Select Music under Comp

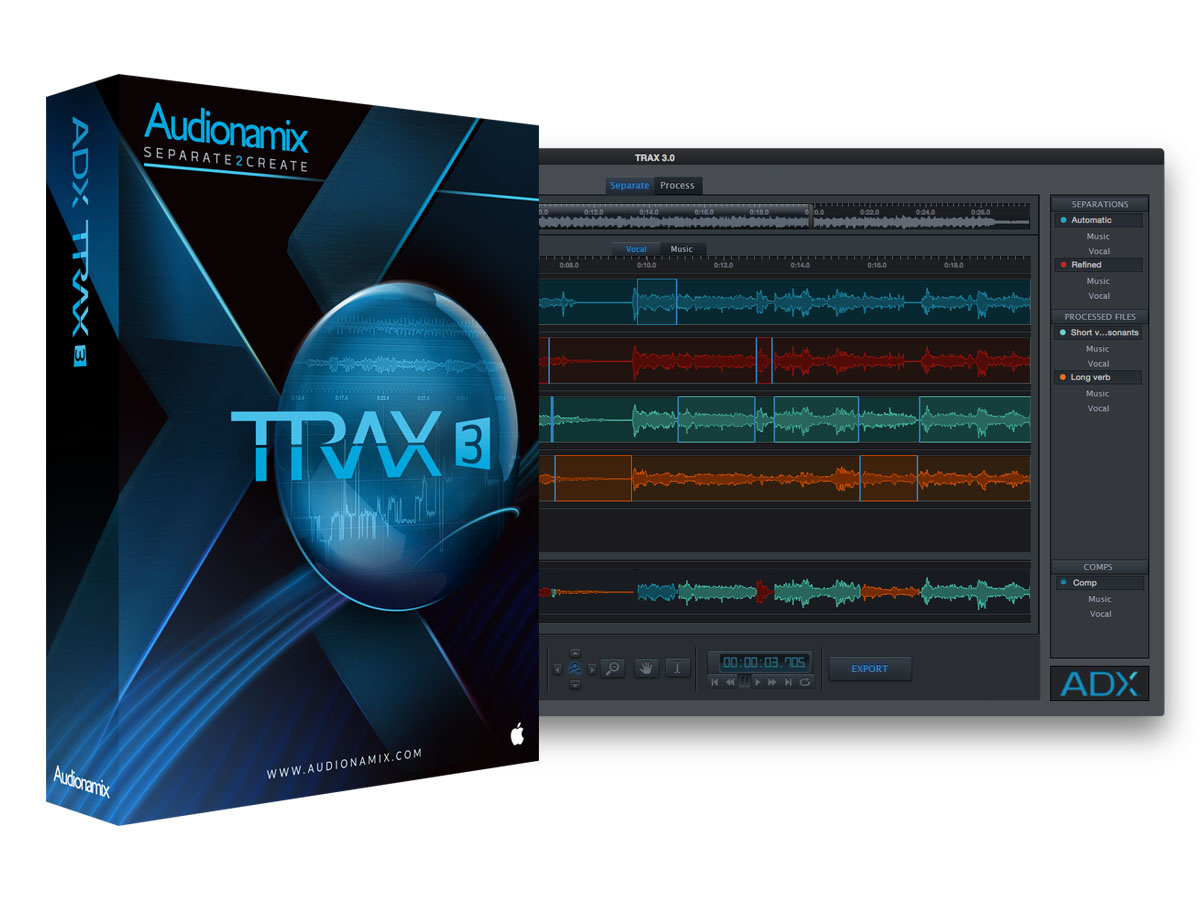pyautogui.click(x=1099, y=599)
